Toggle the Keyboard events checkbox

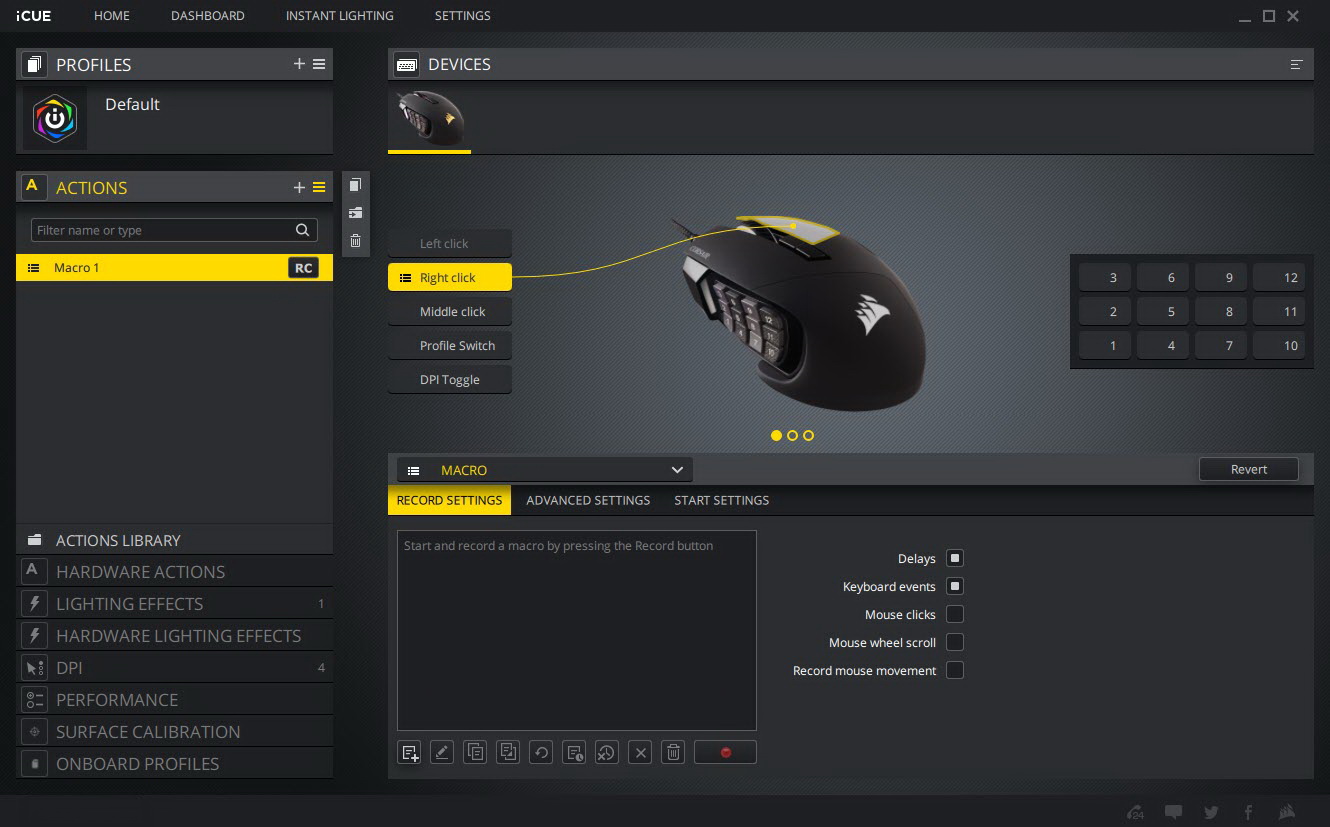tap(955, 586)
